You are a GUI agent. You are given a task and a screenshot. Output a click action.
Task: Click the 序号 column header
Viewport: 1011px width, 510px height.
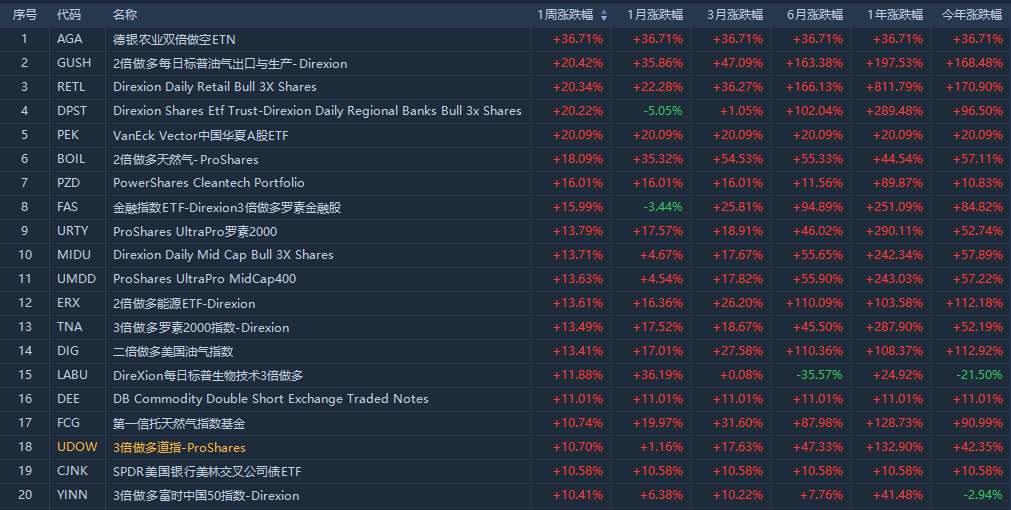[25, 15]
